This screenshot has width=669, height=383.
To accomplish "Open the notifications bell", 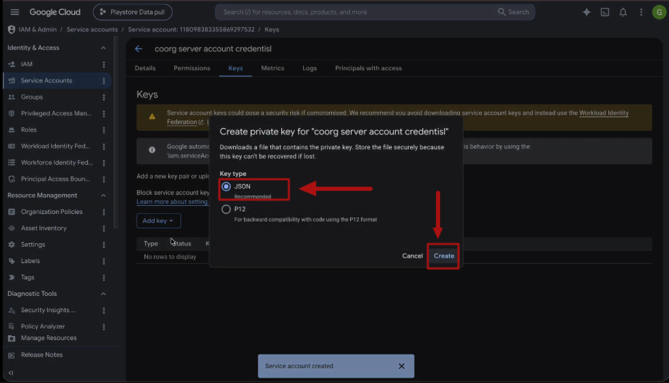I will click(x=623, y=12).
